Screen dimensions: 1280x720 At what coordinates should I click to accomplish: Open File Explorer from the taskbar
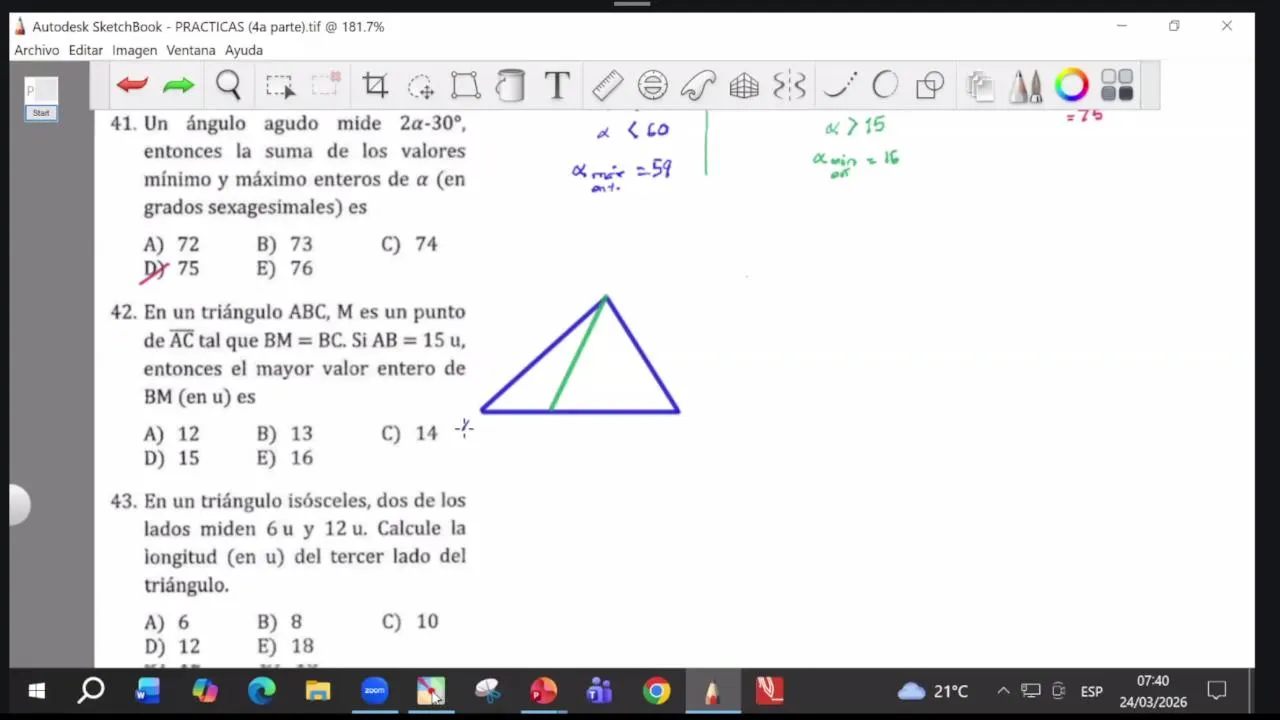tap(318, 691)
